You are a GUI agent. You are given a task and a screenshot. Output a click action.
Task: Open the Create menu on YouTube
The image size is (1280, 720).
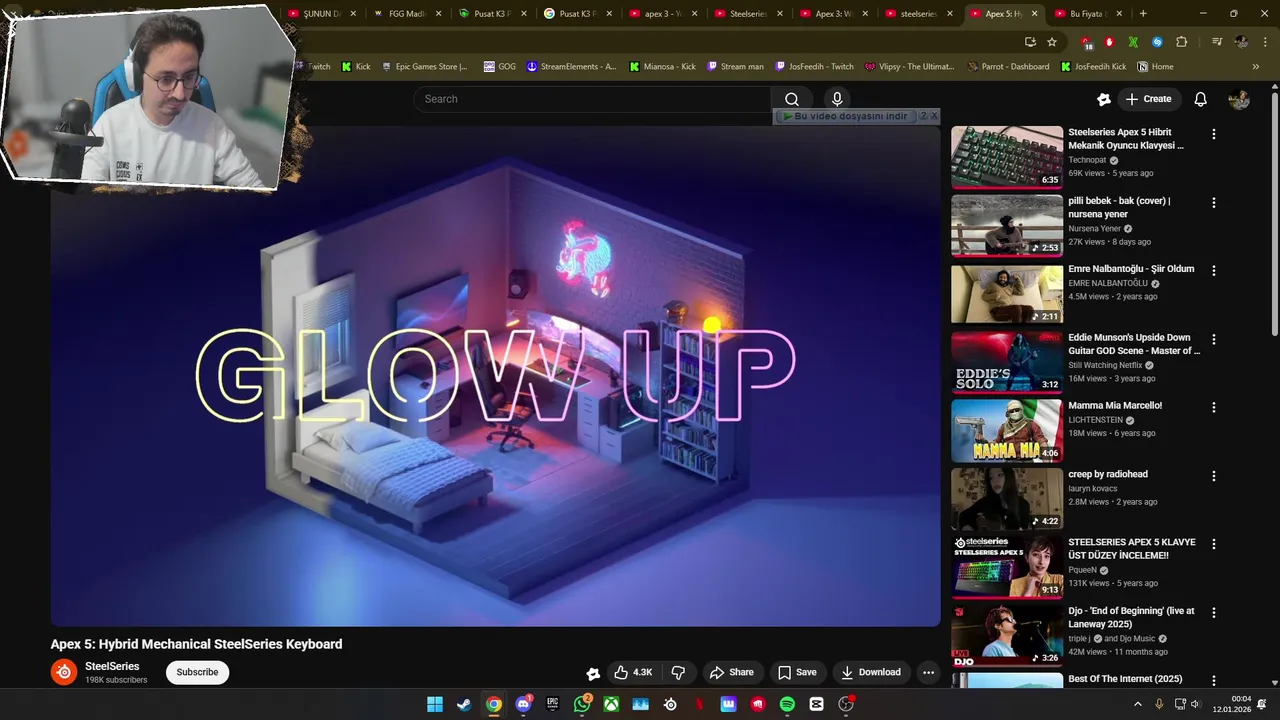1147,99
